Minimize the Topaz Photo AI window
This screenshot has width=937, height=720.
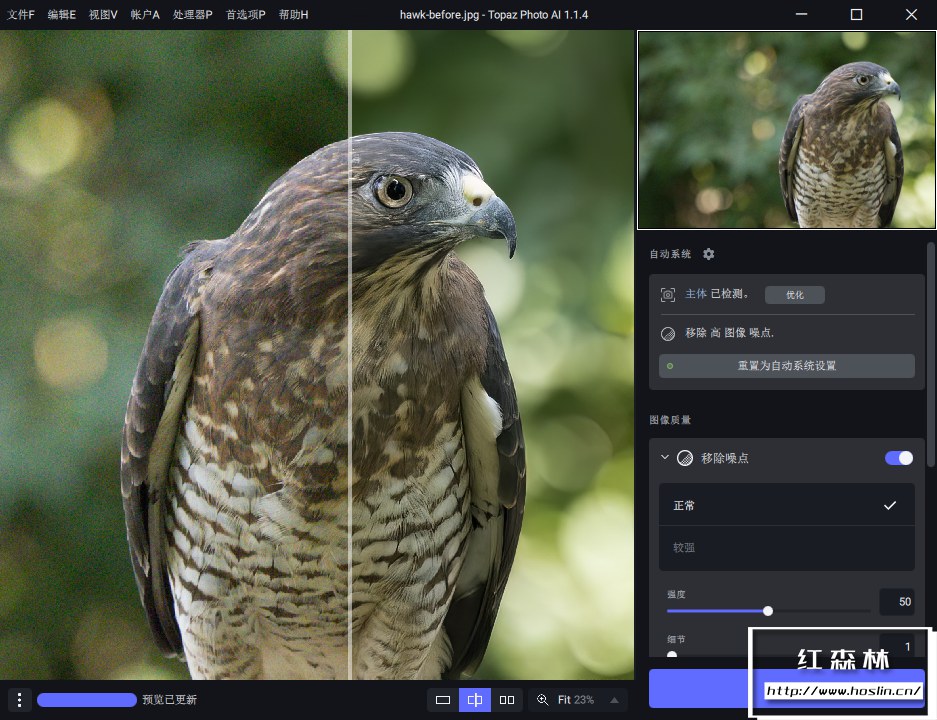[801, 14]
